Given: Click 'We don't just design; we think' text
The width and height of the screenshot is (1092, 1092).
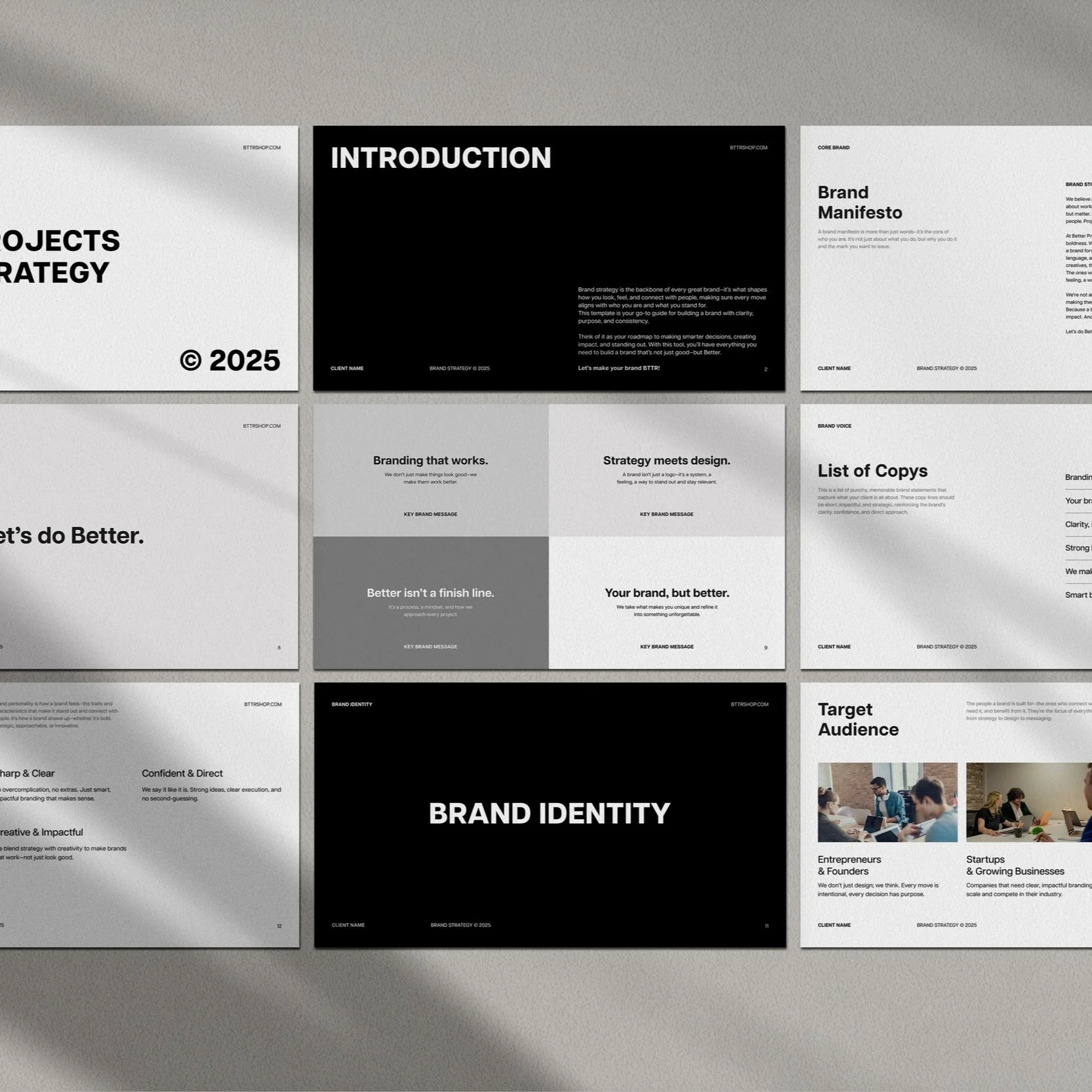Looking at the screenshot, I should (878, 889).
